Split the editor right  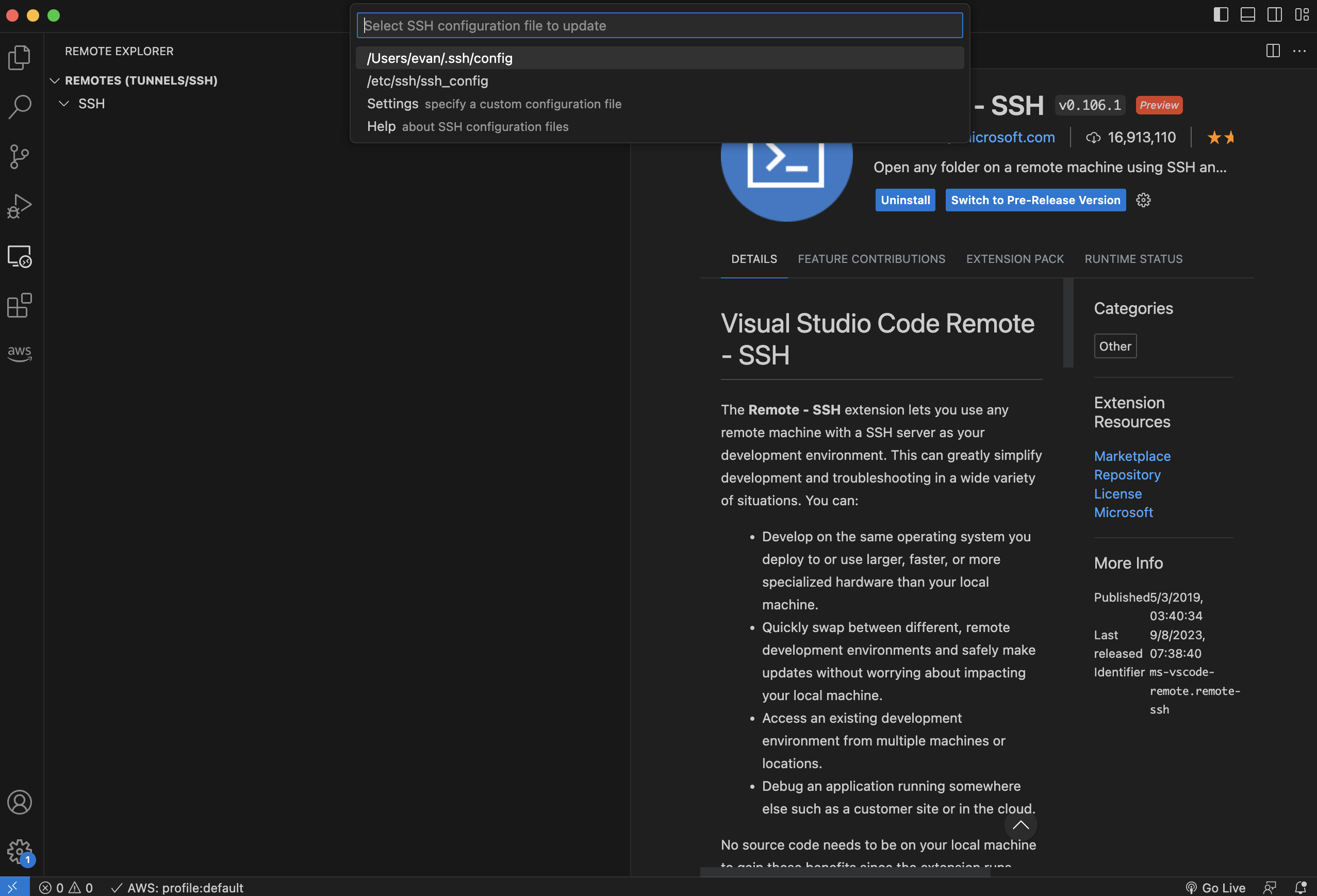[1273, 51]
